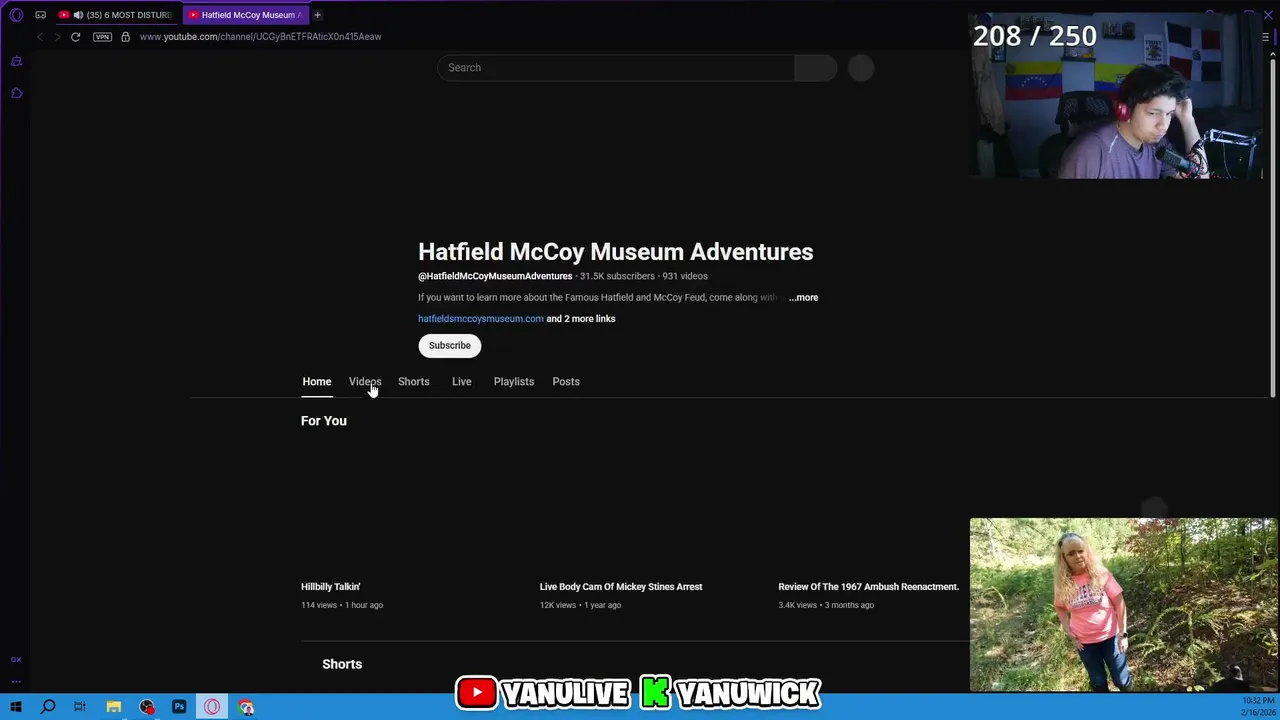This screenshot has height=720, width=1280.
Task: Open the Hillbilly Talkin' video title
Action: (331, 587)
